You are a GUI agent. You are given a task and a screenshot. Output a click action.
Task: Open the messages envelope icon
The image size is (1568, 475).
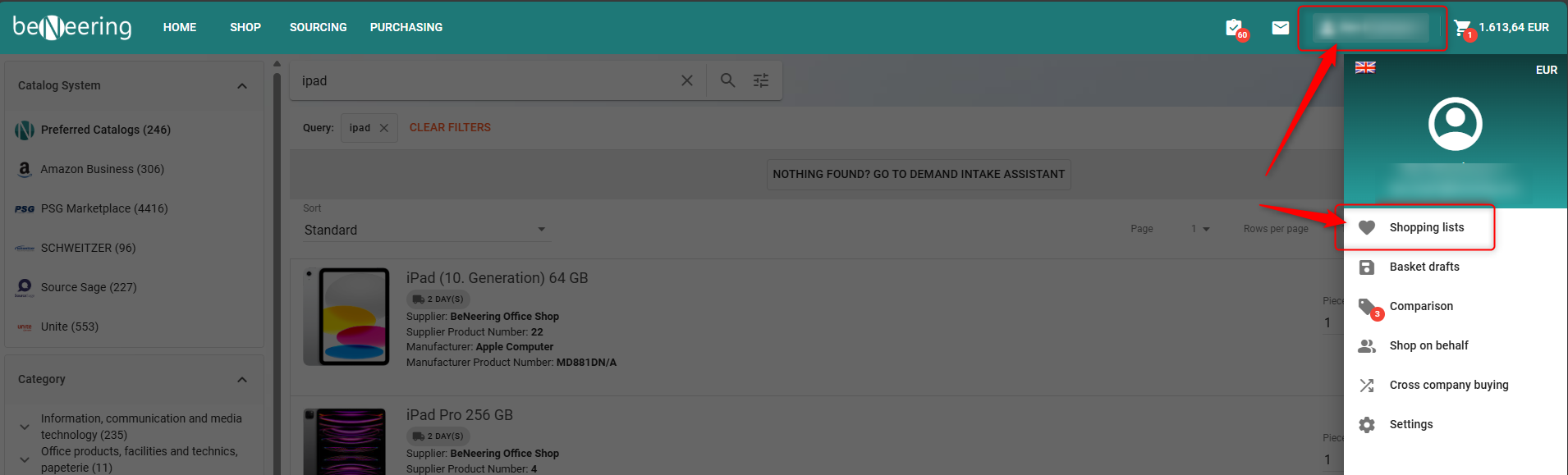click(1280, 28)
